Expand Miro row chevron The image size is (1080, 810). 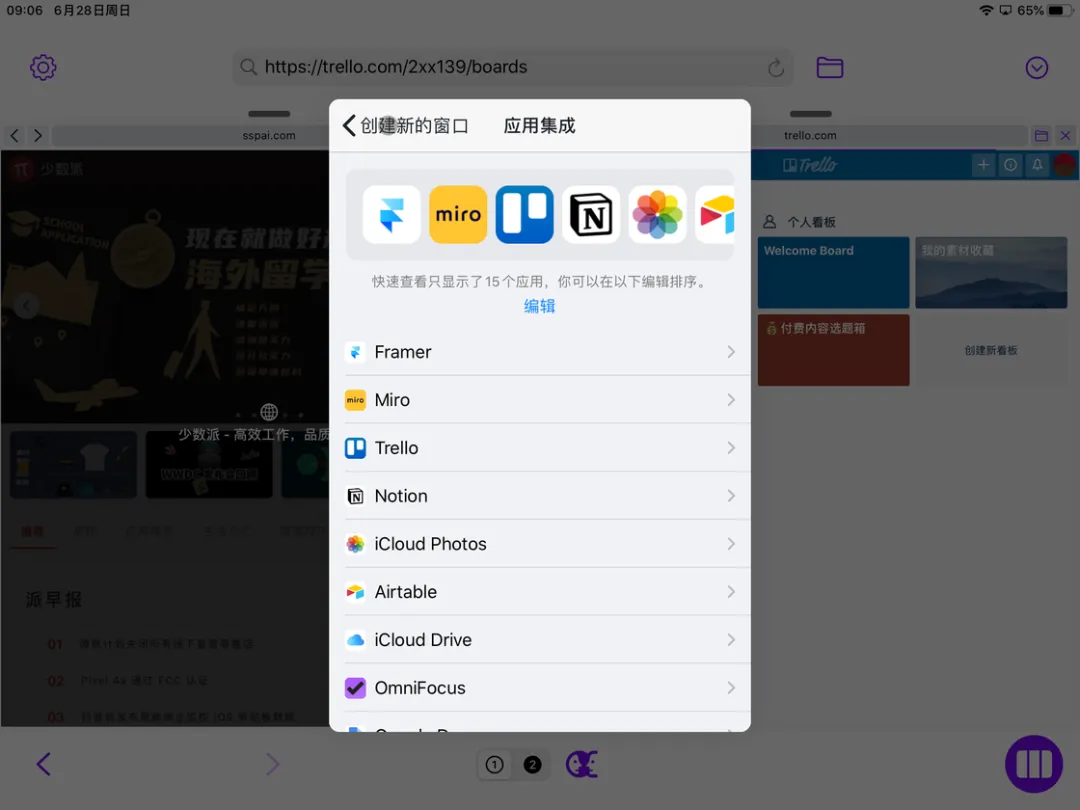(731, 400)
